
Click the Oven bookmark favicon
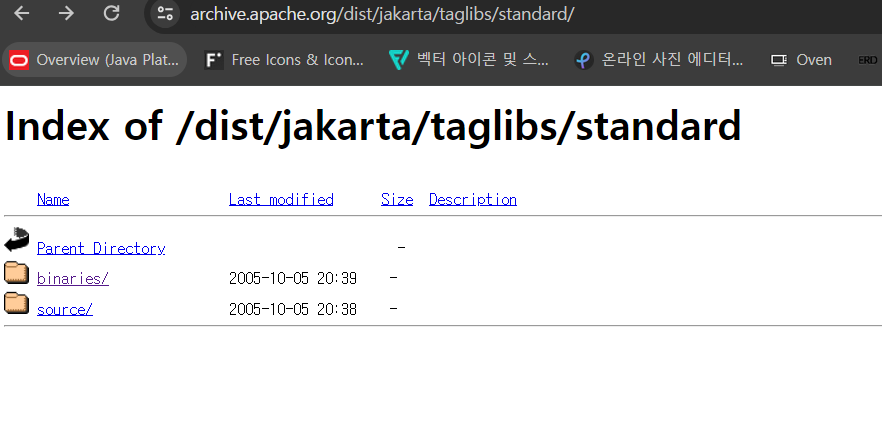pos(778,60)
